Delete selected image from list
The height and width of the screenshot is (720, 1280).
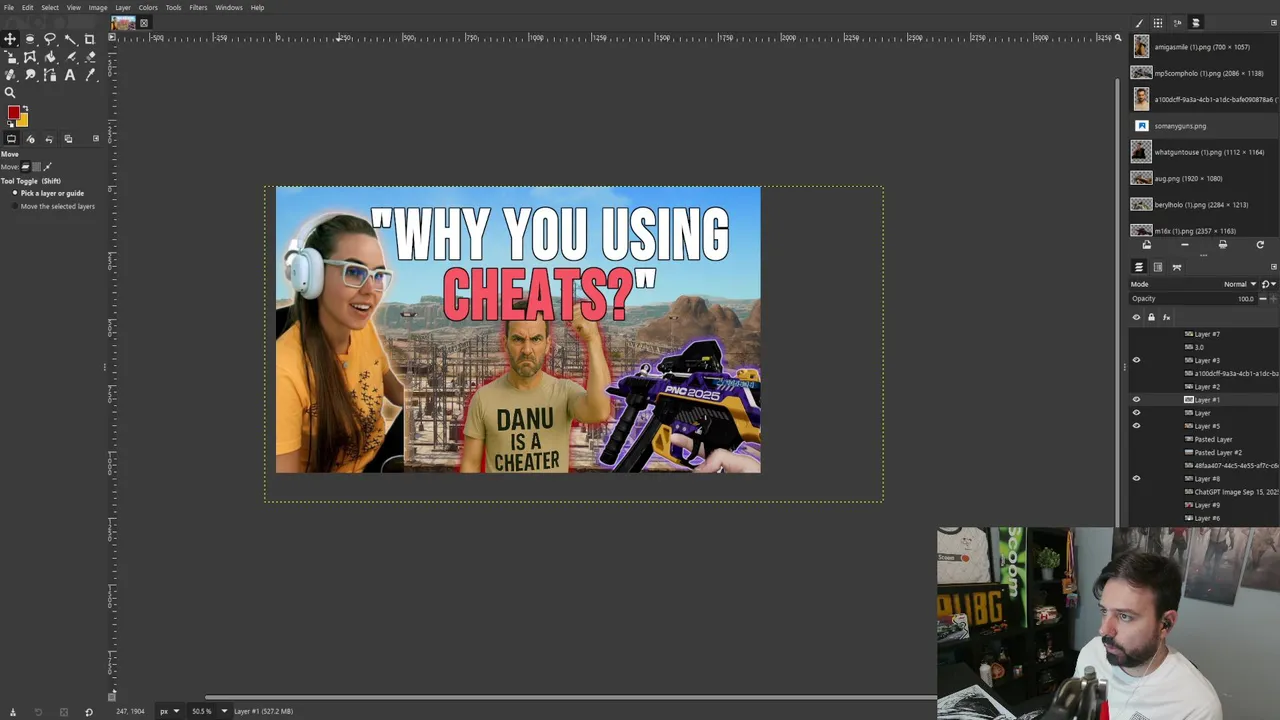pyautogui.click(x=1185, y=245)
